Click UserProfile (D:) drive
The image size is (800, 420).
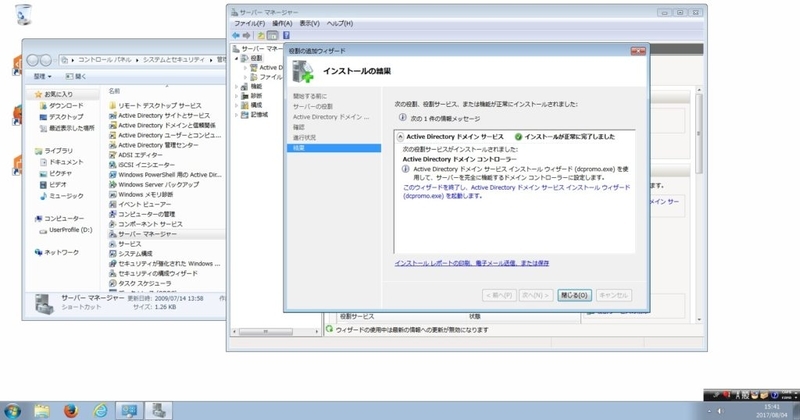point(66,230)
